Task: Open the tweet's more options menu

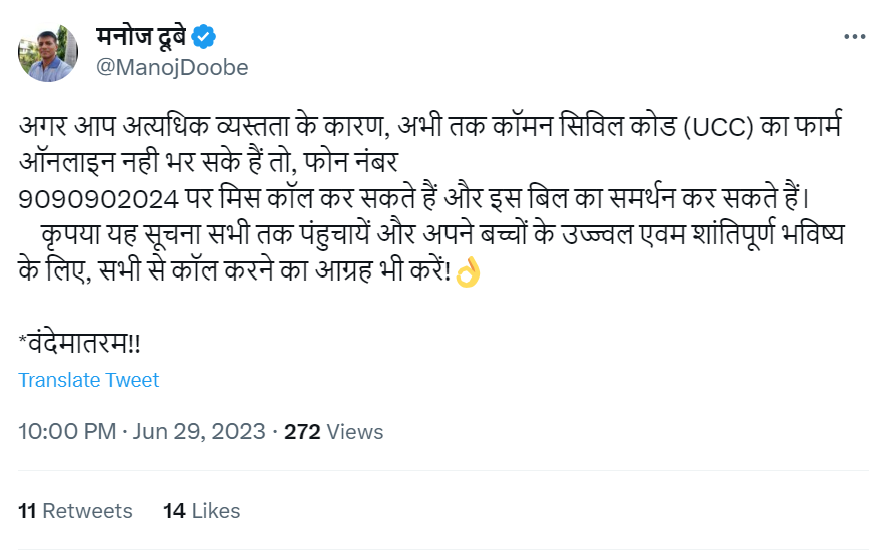Action: pos(854,37)
